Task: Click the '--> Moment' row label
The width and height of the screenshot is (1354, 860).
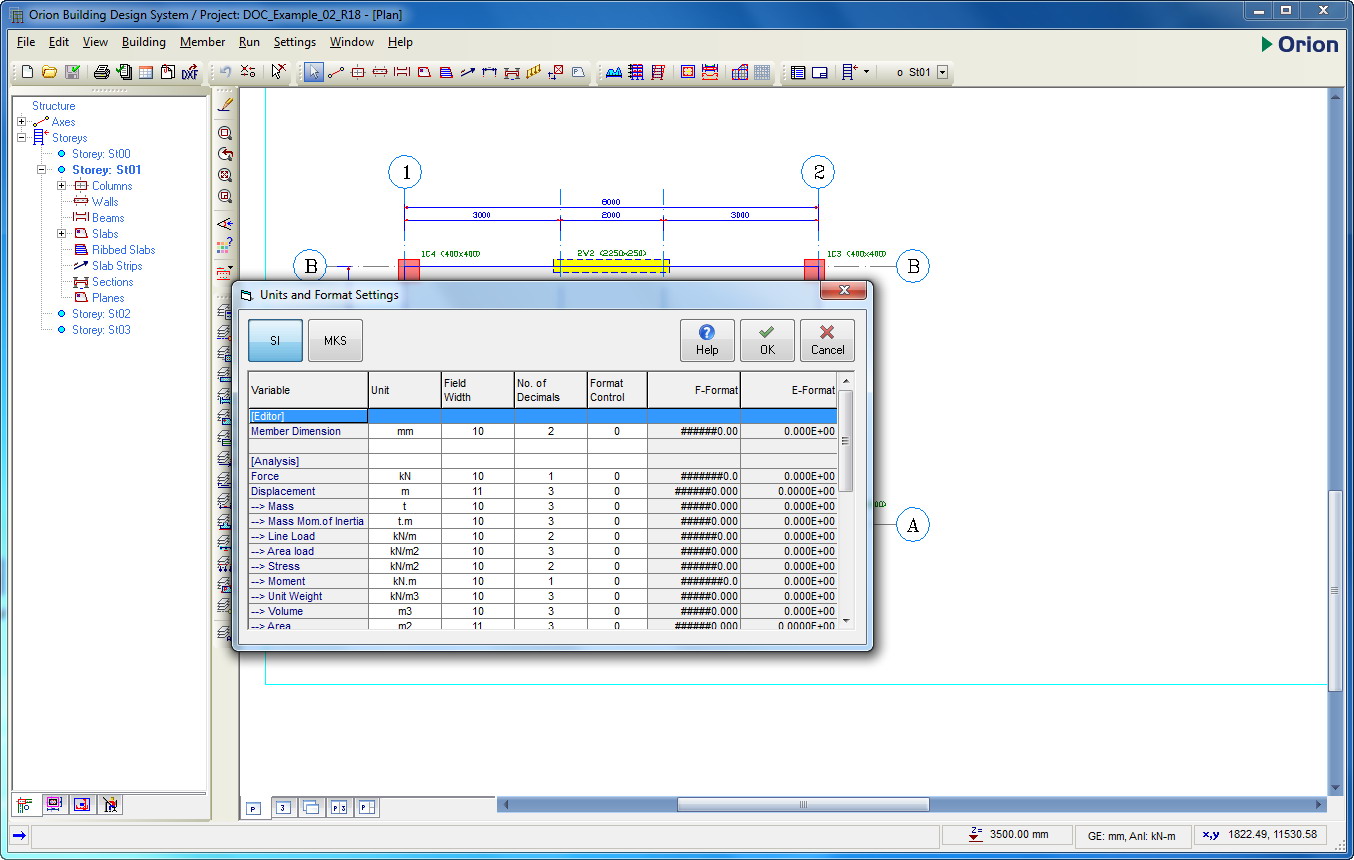Action: click(x=308, y=582)
